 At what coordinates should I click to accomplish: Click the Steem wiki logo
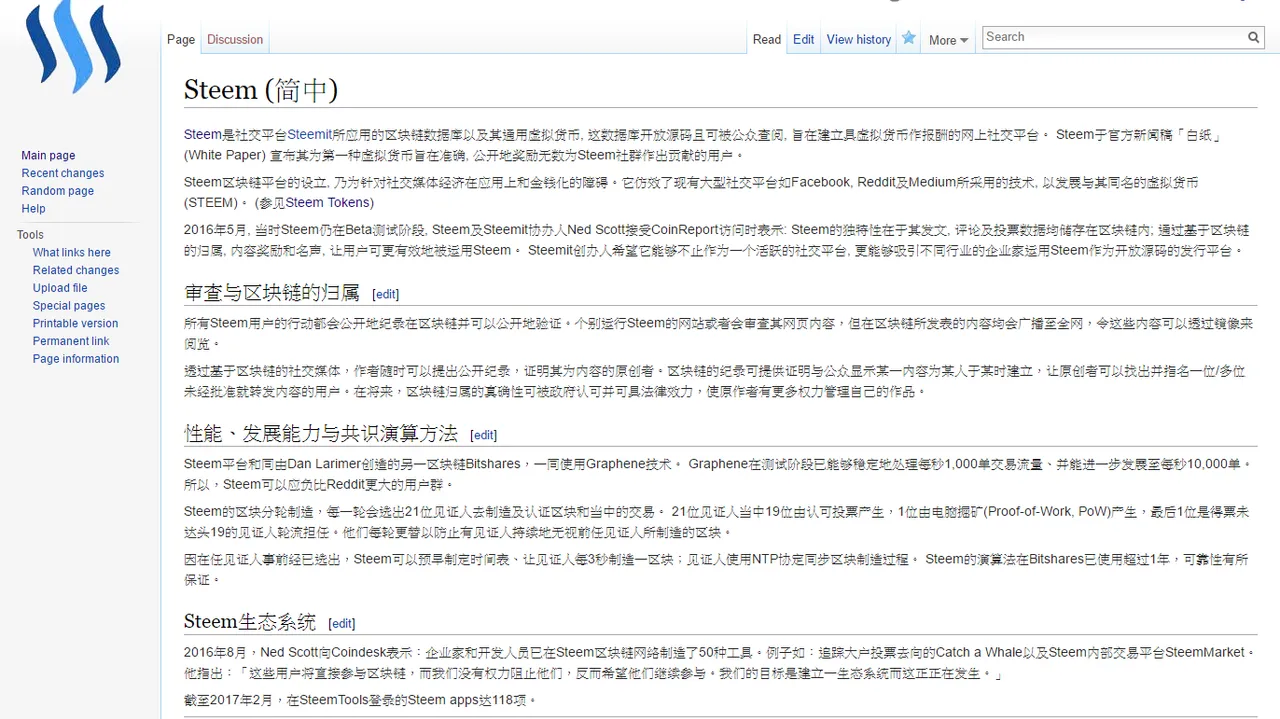click(72, 48)
